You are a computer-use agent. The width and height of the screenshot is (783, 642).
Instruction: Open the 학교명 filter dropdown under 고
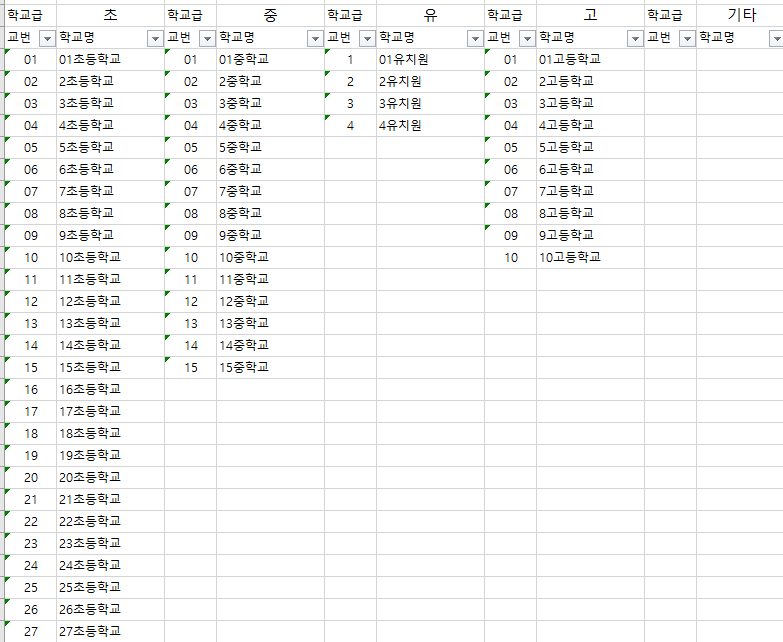pos(635,38)
